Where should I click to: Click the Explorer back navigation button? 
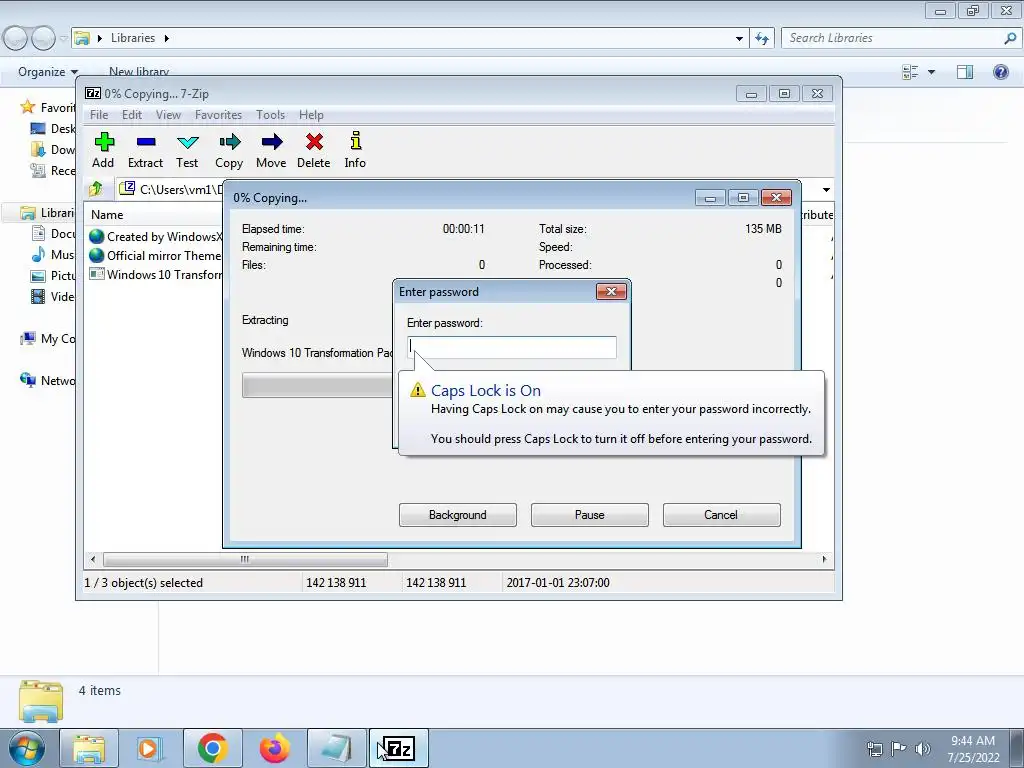(x=16, y=39)
